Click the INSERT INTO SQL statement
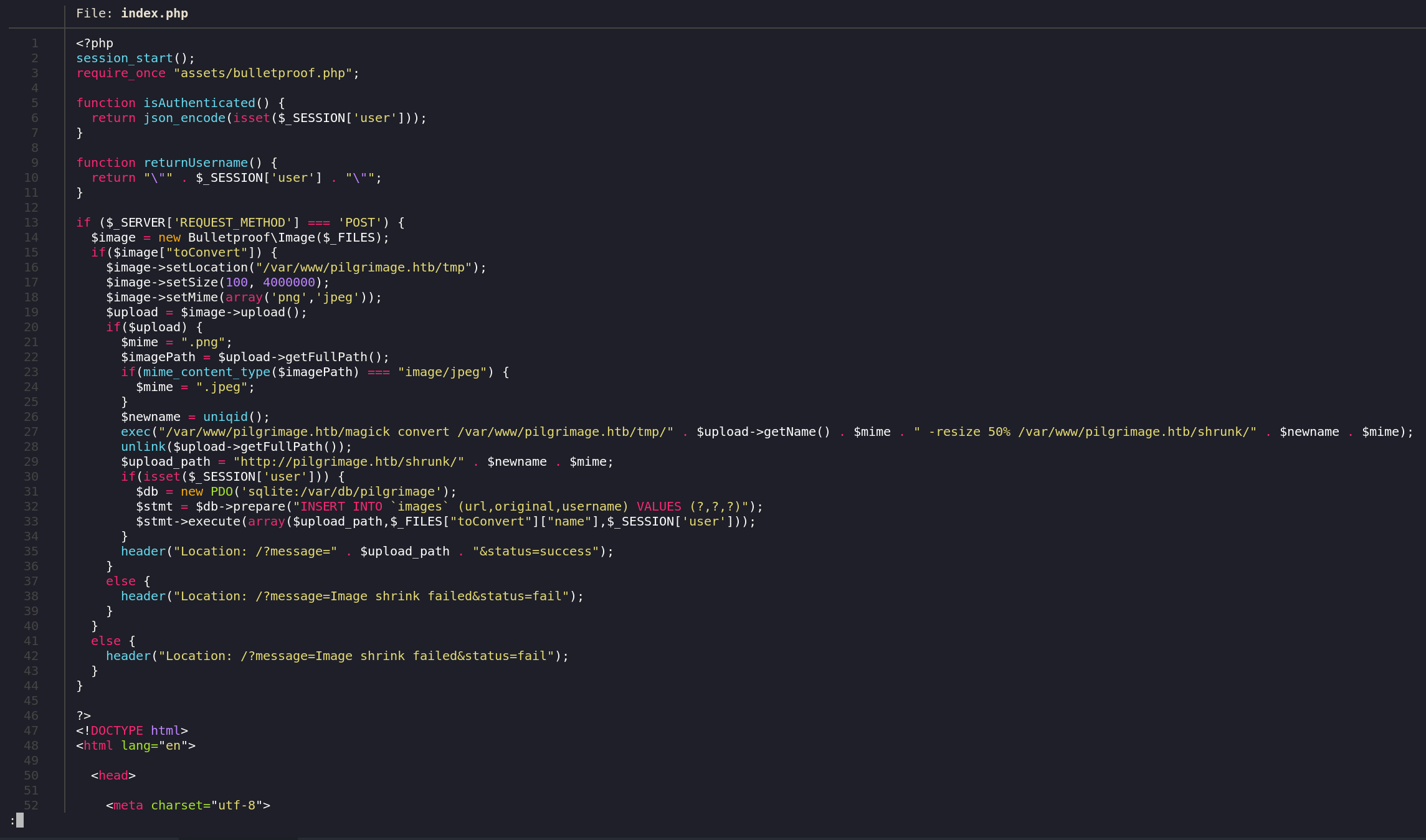The image size is (1426, 840). pyautogui.click(x=521, y=506)
